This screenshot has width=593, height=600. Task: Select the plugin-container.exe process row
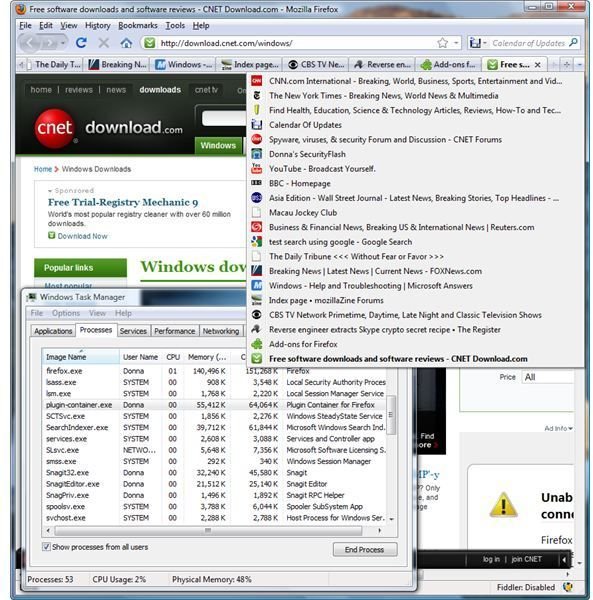tap(214, 405)
